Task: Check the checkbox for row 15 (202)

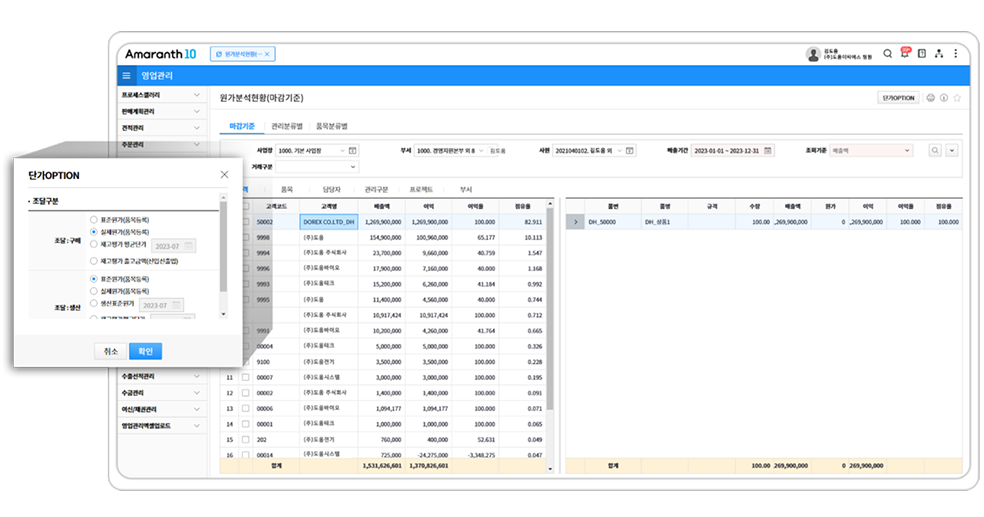Action: (245, 440)
